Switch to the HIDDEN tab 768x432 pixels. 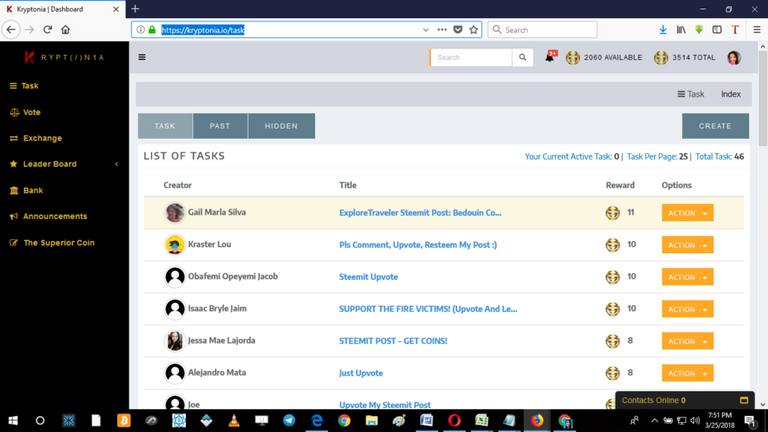pos(281,126)
